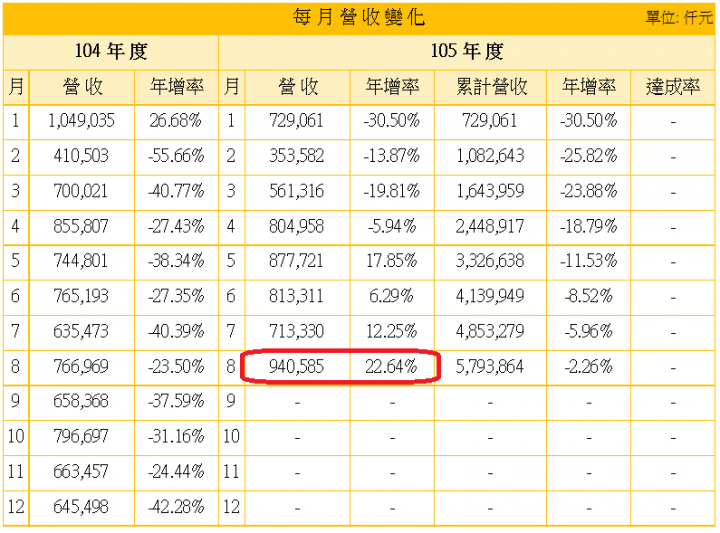Click the 達成率 column header

click(673, 87)
